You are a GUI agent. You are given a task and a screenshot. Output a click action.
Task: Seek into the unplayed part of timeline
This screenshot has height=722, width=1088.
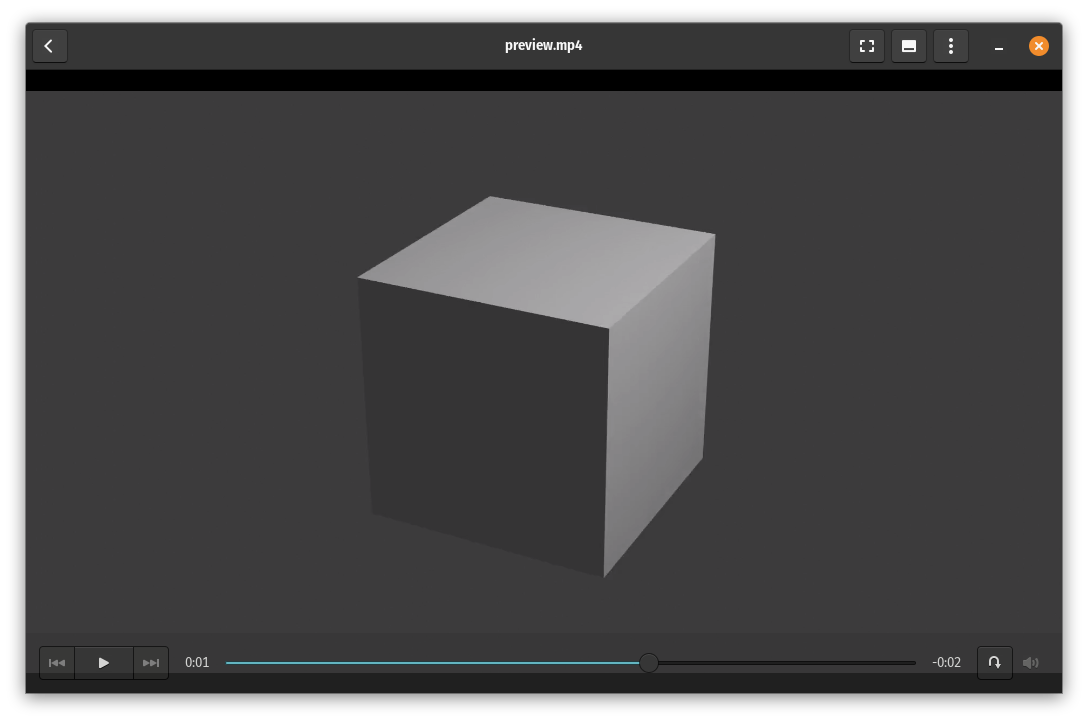790,663
